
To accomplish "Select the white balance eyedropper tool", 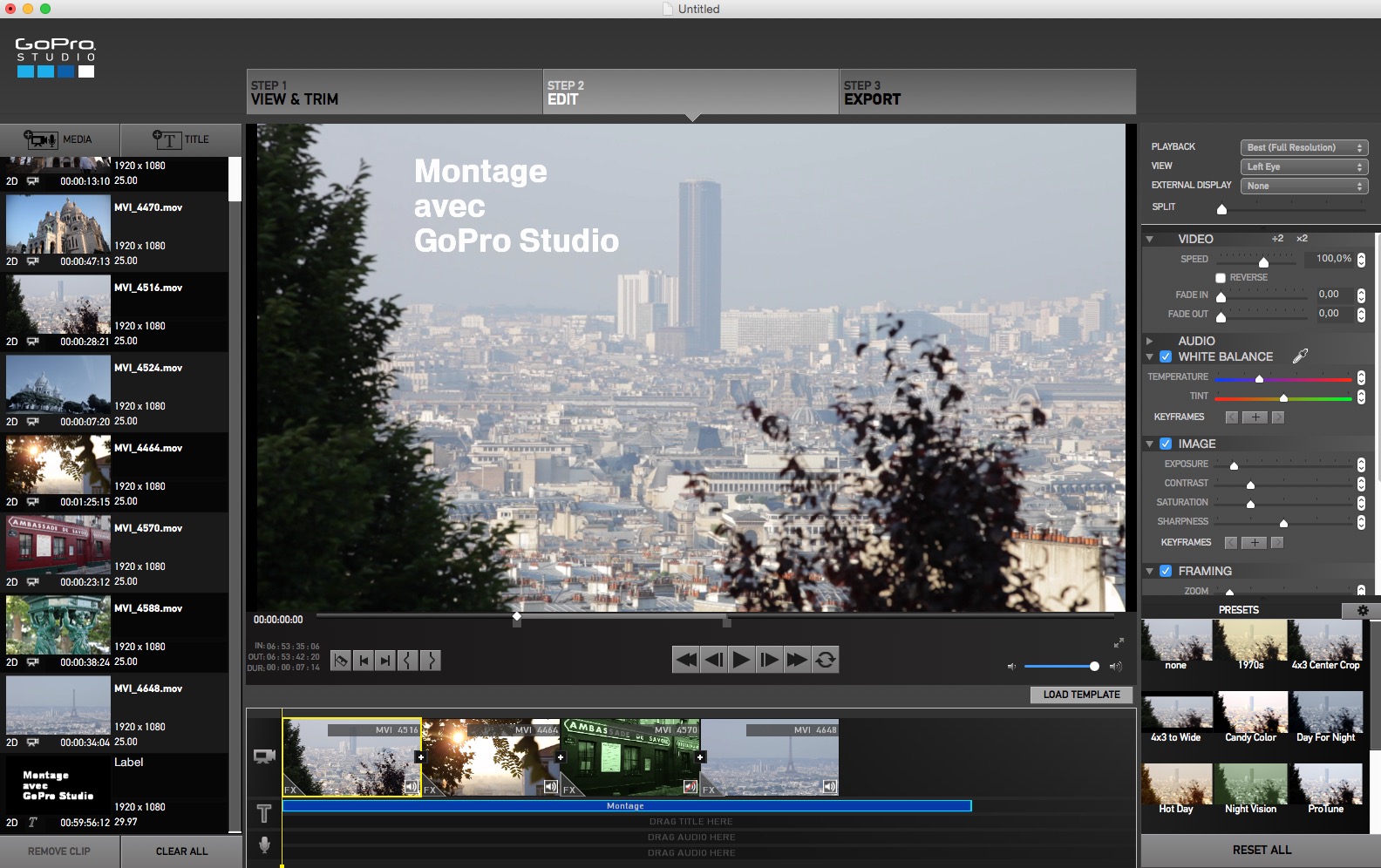I will tap(1300, 356).
